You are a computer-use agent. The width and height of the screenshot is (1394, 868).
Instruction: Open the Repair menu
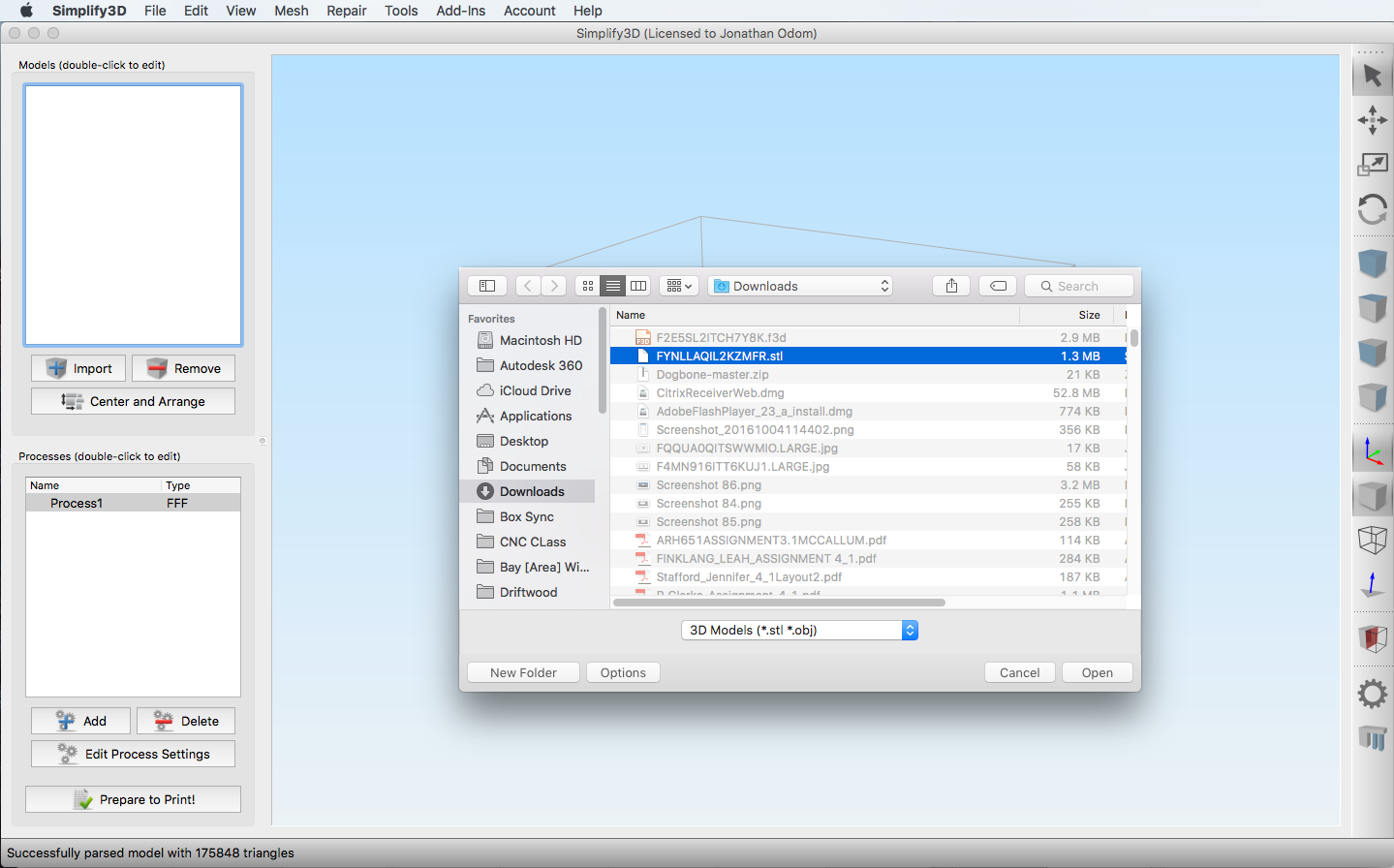pyautogui.click(x=346, y=11)
